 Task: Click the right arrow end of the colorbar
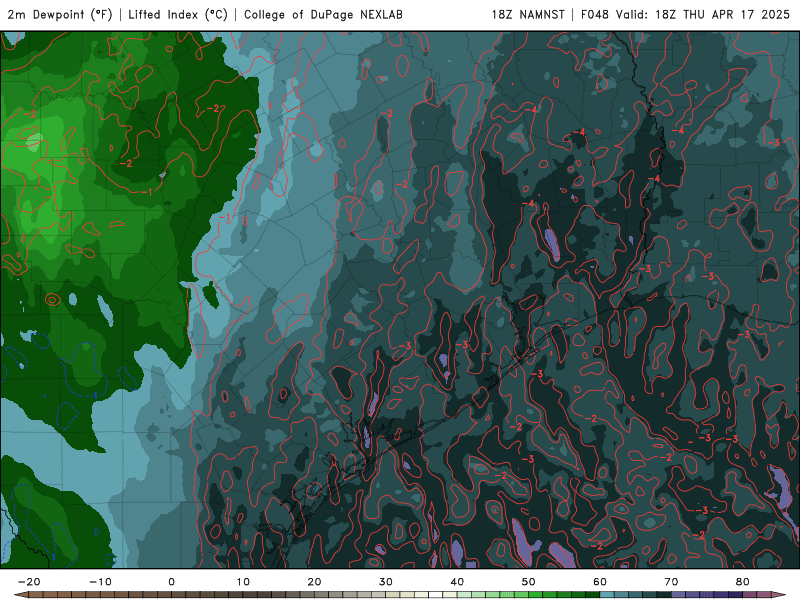coord(779,595)
